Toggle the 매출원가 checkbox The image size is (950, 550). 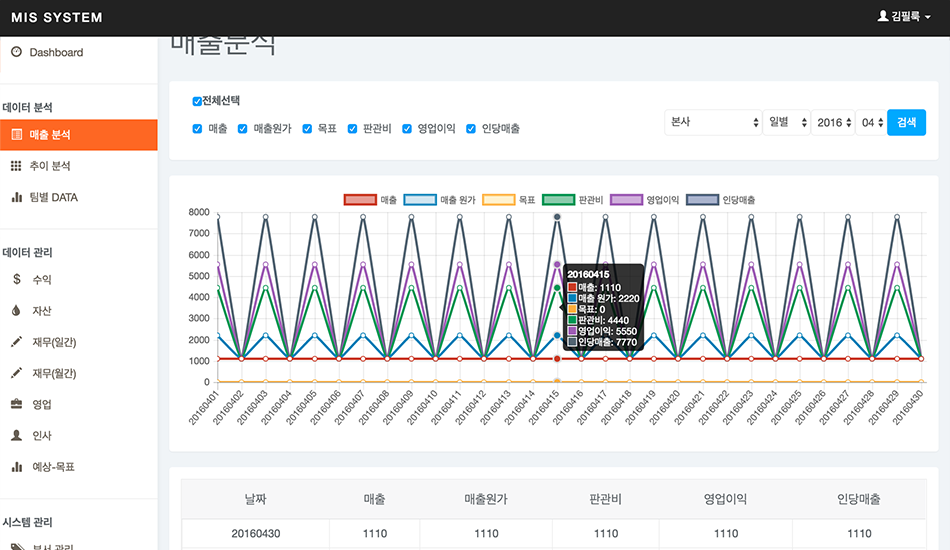point(243,129)
